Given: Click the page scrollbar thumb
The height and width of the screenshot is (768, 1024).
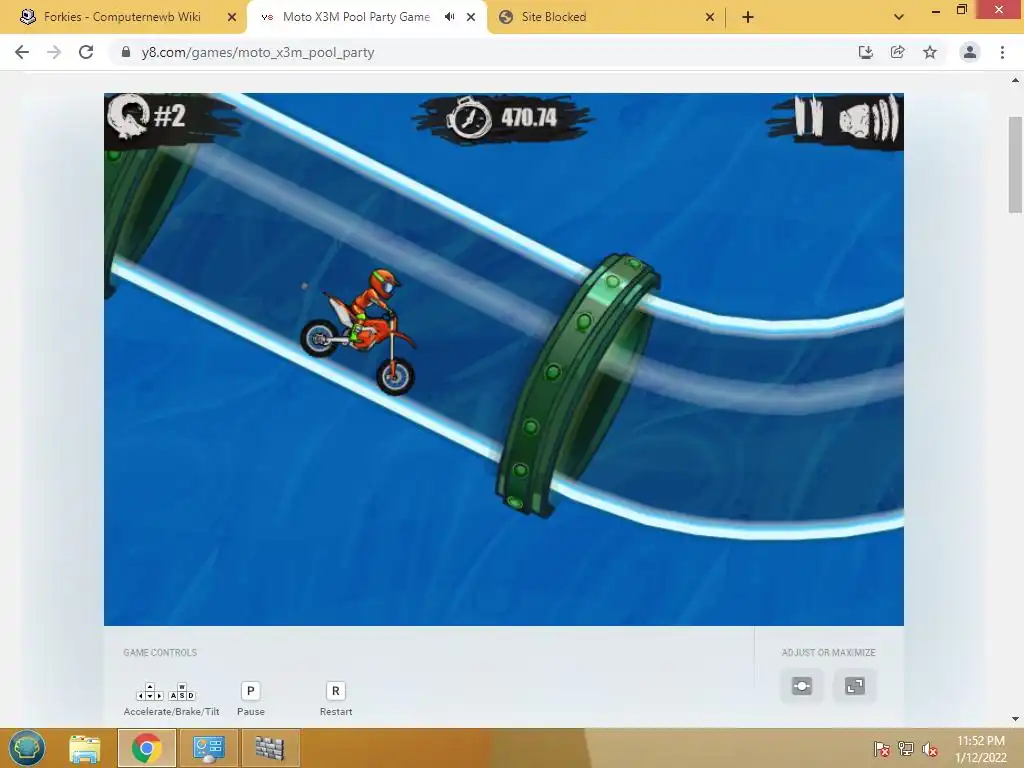Looking at the screenshot, I should point(1015,165).
